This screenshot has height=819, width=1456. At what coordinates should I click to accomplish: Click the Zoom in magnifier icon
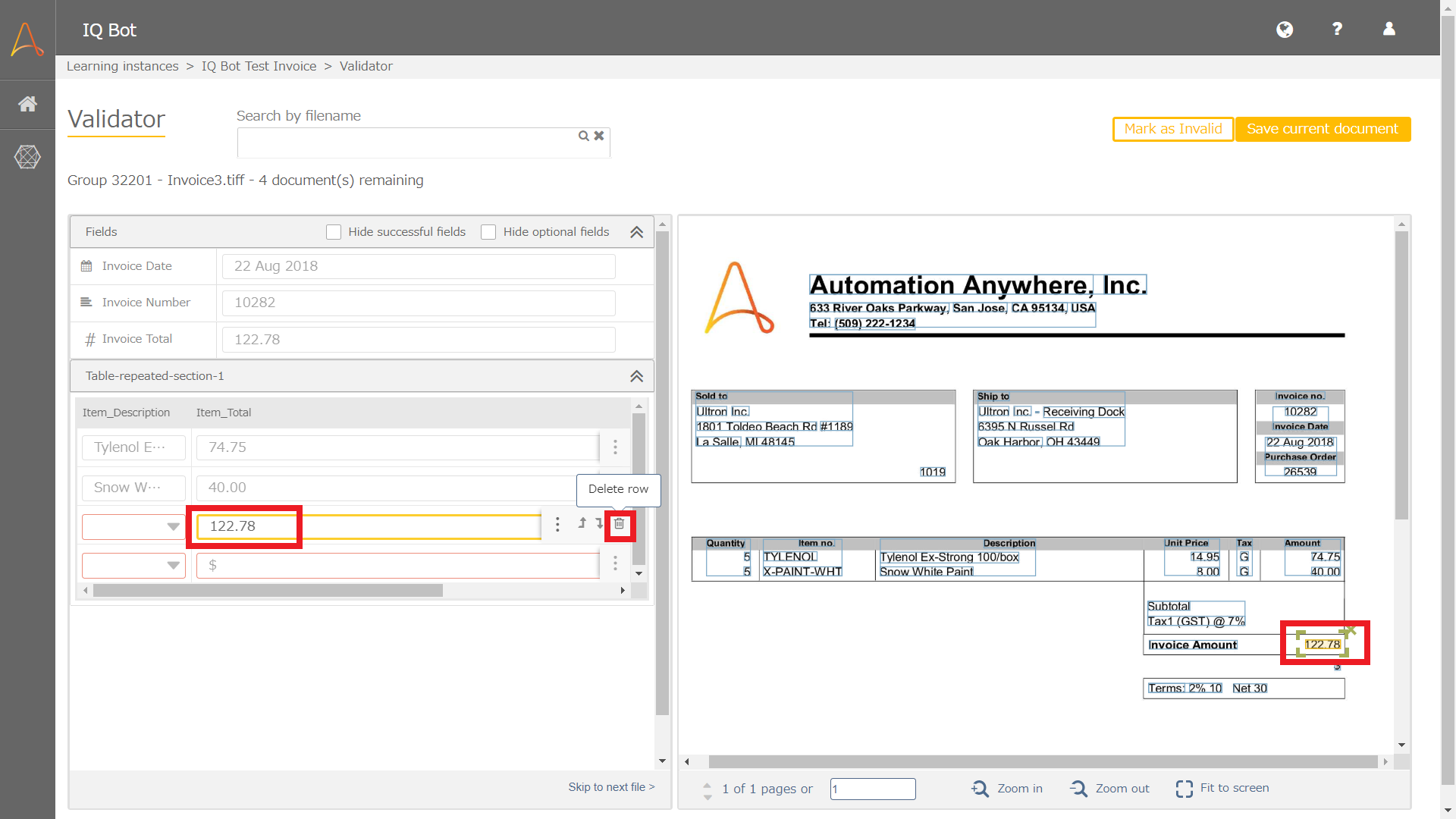pyautogui.click(x=980, y=789)
